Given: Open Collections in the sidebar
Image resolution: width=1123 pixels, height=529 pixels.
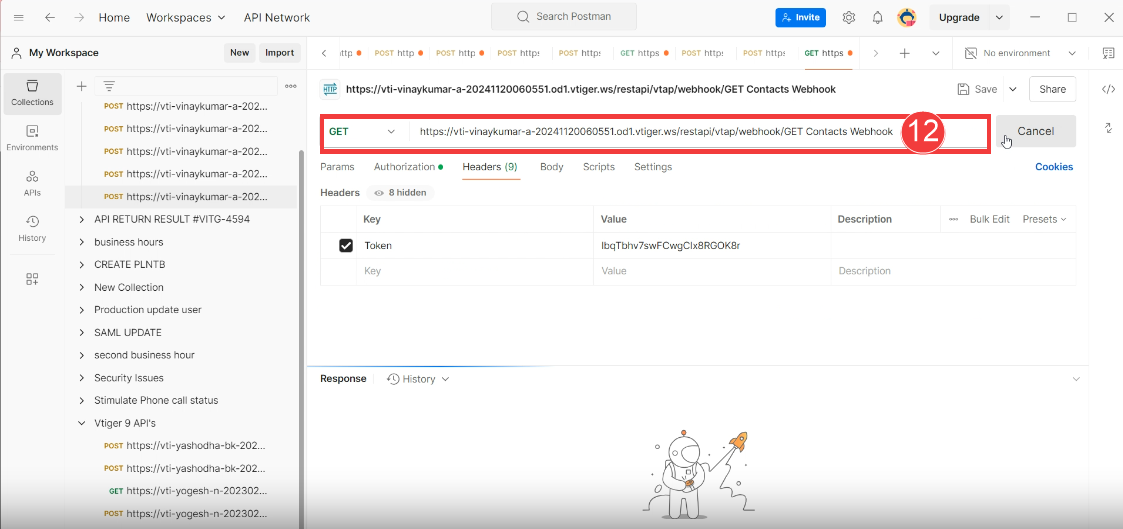Looking at the screenshot, I should (x=32, y=93).
